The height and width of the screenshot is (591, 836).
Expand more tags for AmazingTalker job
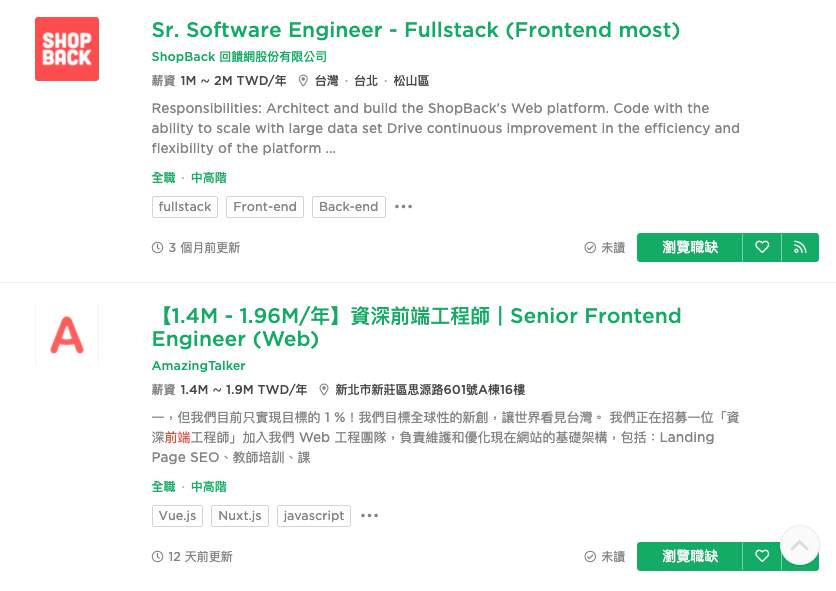coord(369,516)
